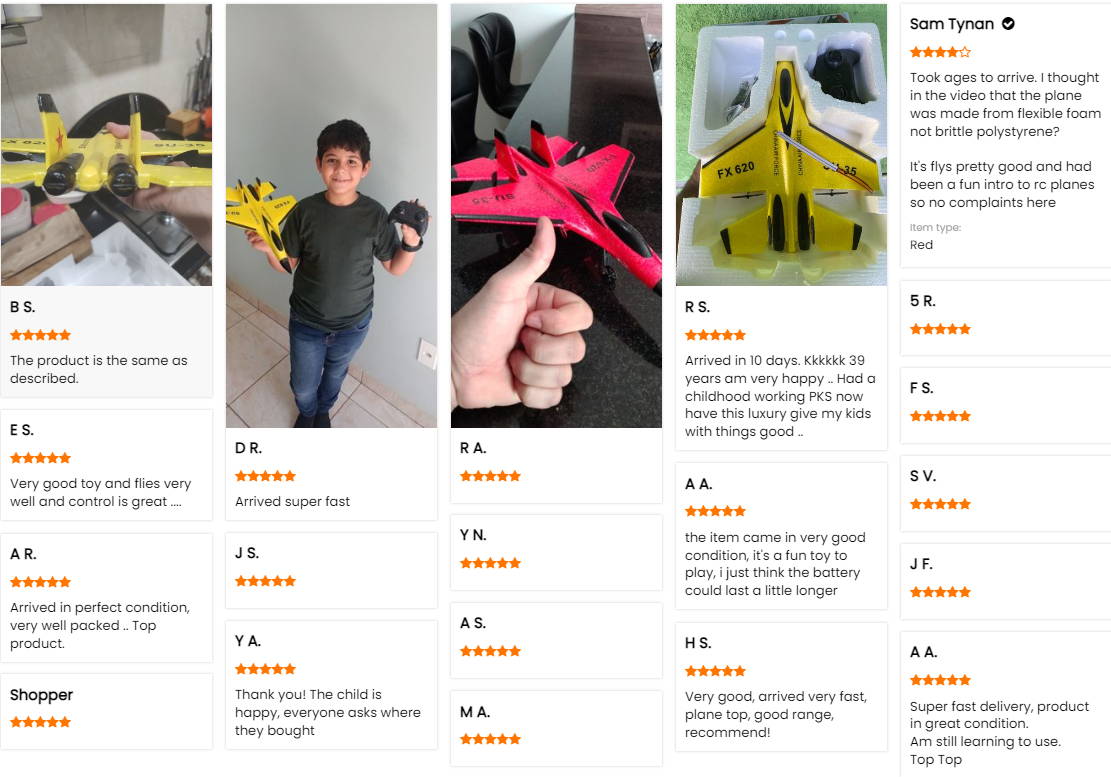Click the M A. review star rating
The image size is (1111, 777).
490,739
